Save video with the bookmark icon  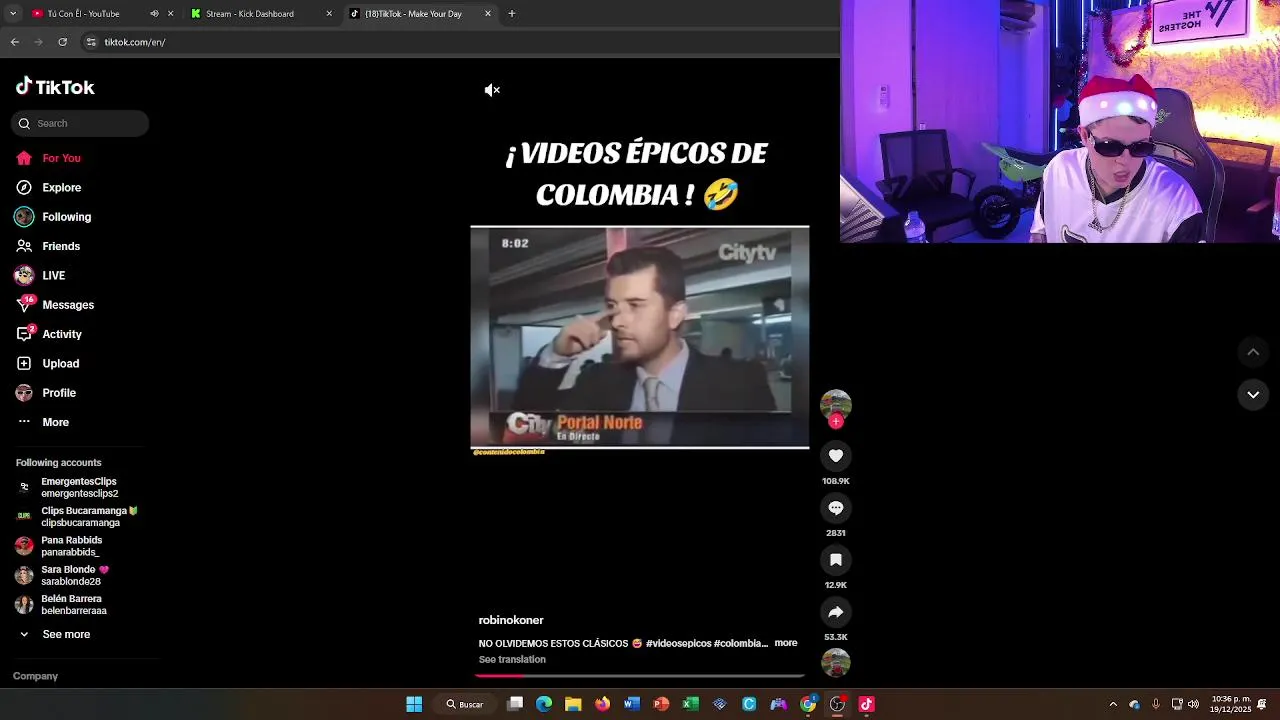836,560
